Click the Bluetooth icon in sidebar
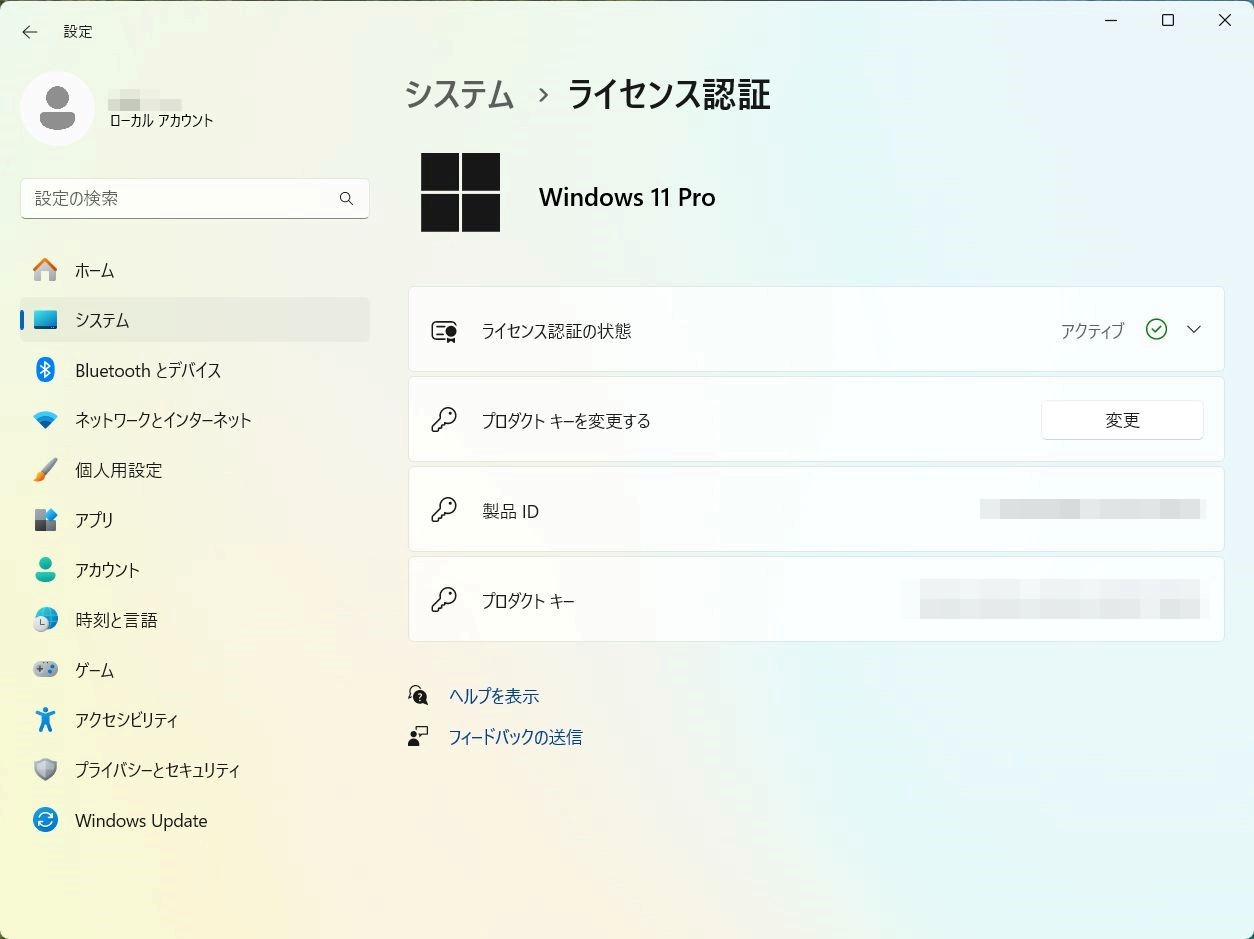Screen dimensions: 1254x939 [45, 370]
